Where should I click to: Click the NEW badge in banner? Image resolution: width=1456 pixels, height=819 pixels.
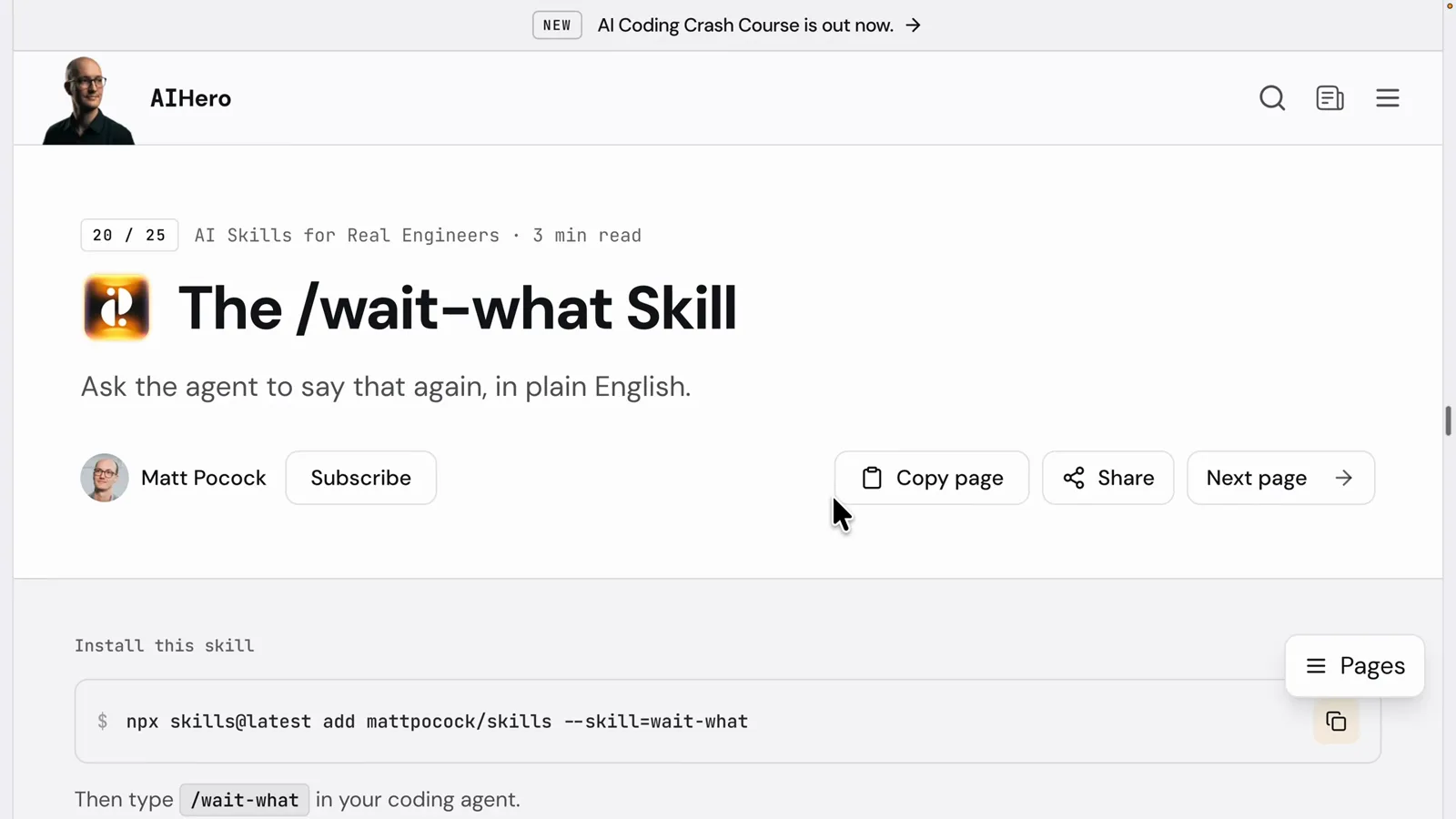[557, 25]
